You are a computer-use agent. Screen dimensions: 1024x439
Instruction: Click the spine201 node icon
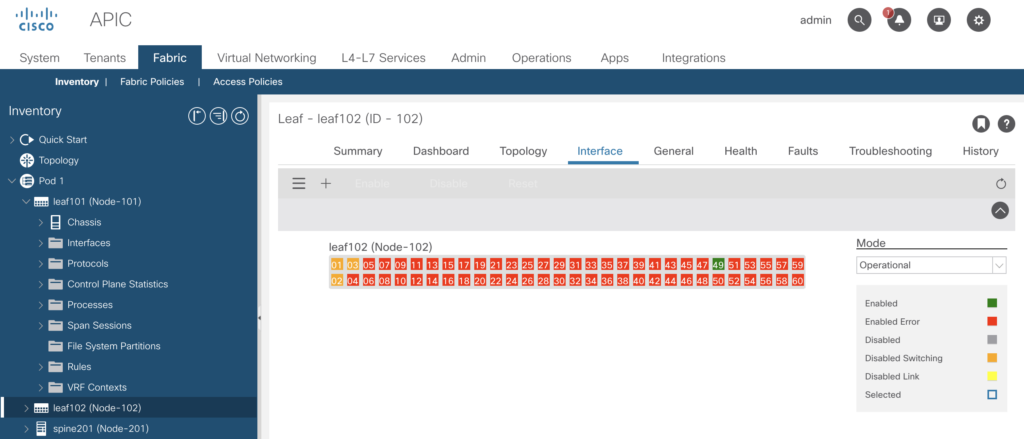pyautogui.click(x=41, y=429)
